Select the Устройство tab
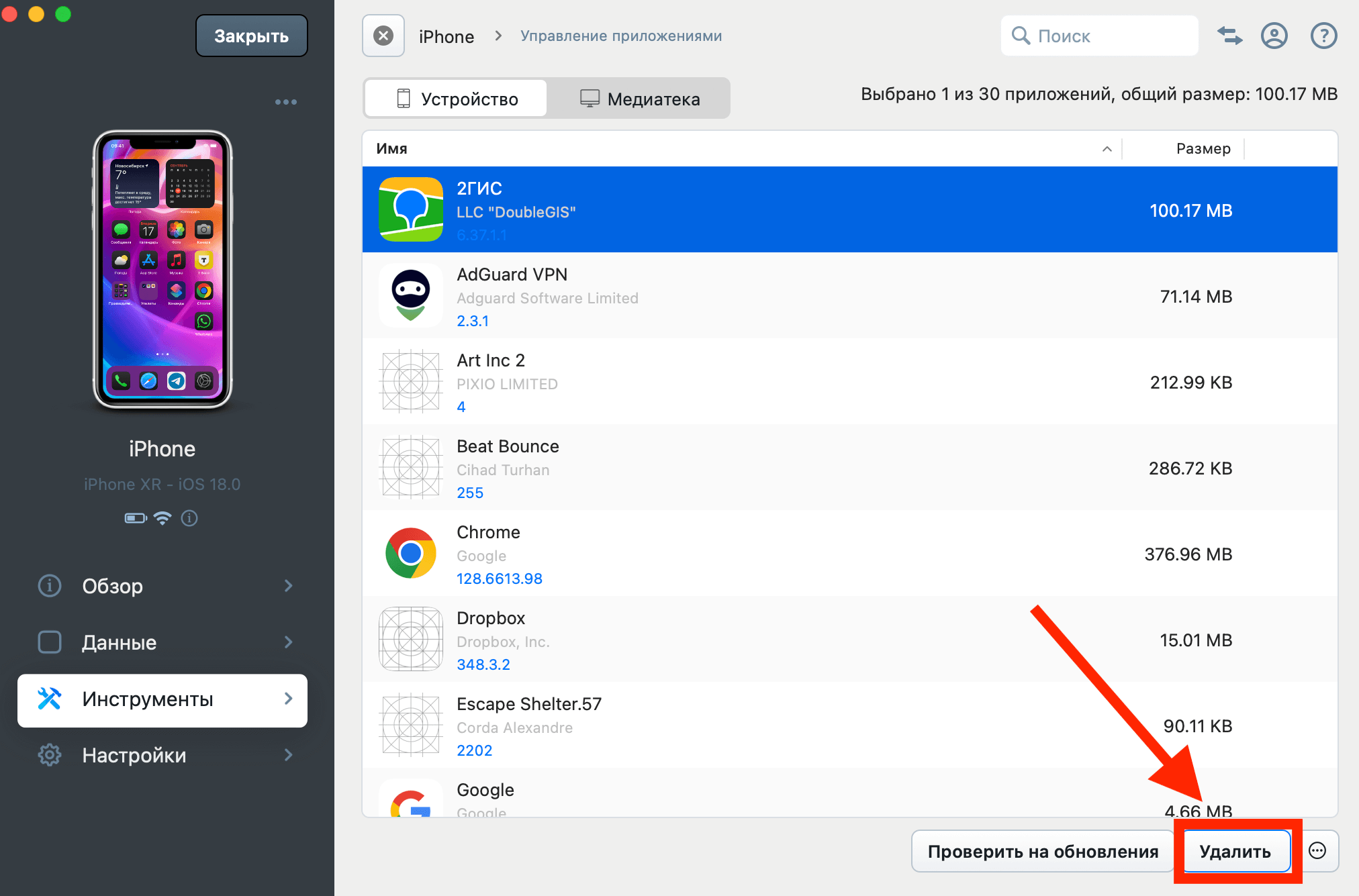This screenshot has width=1359, height=896. click(457, 99)
